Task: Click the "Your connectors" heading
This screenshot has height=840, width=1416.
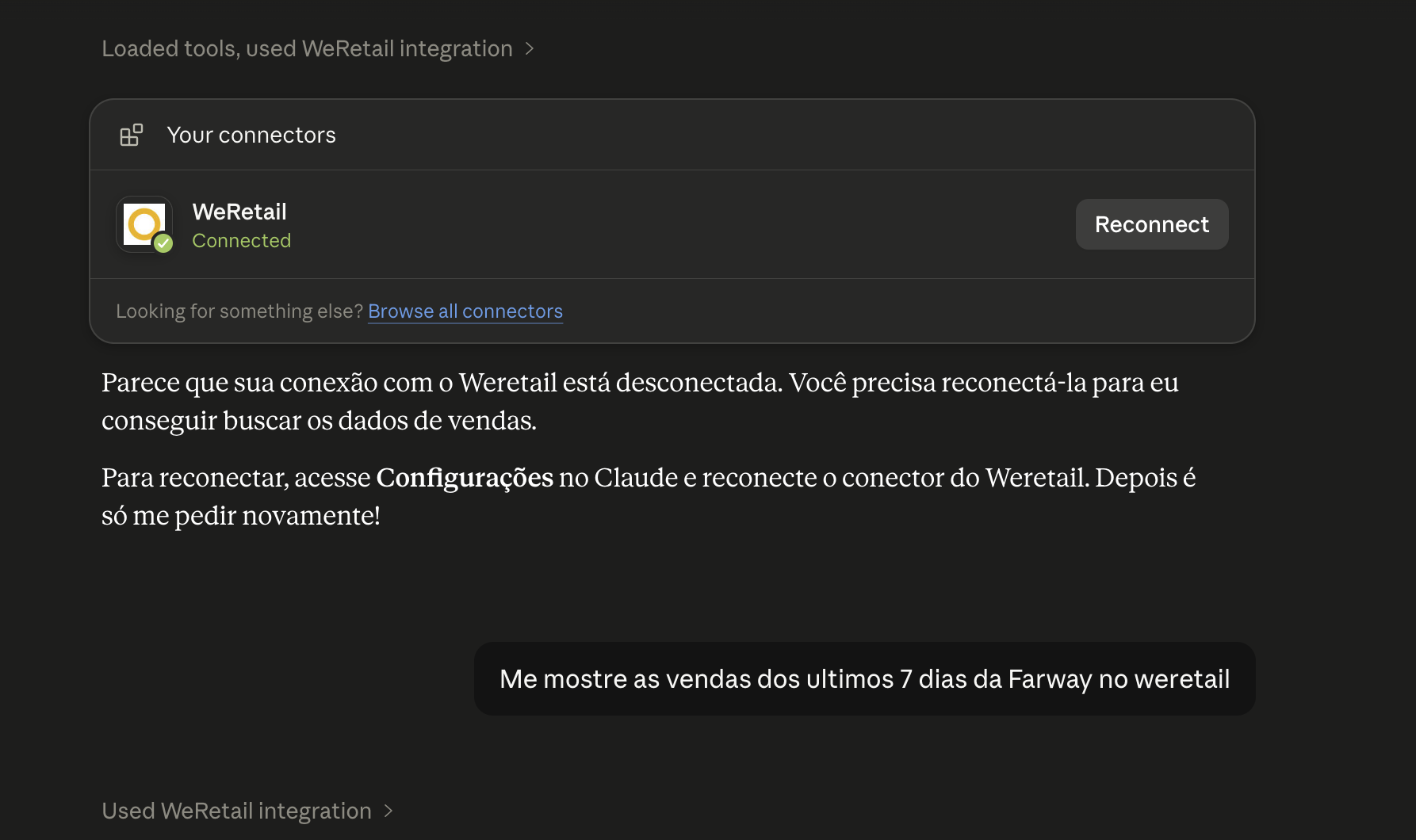Action: (251, 135)
